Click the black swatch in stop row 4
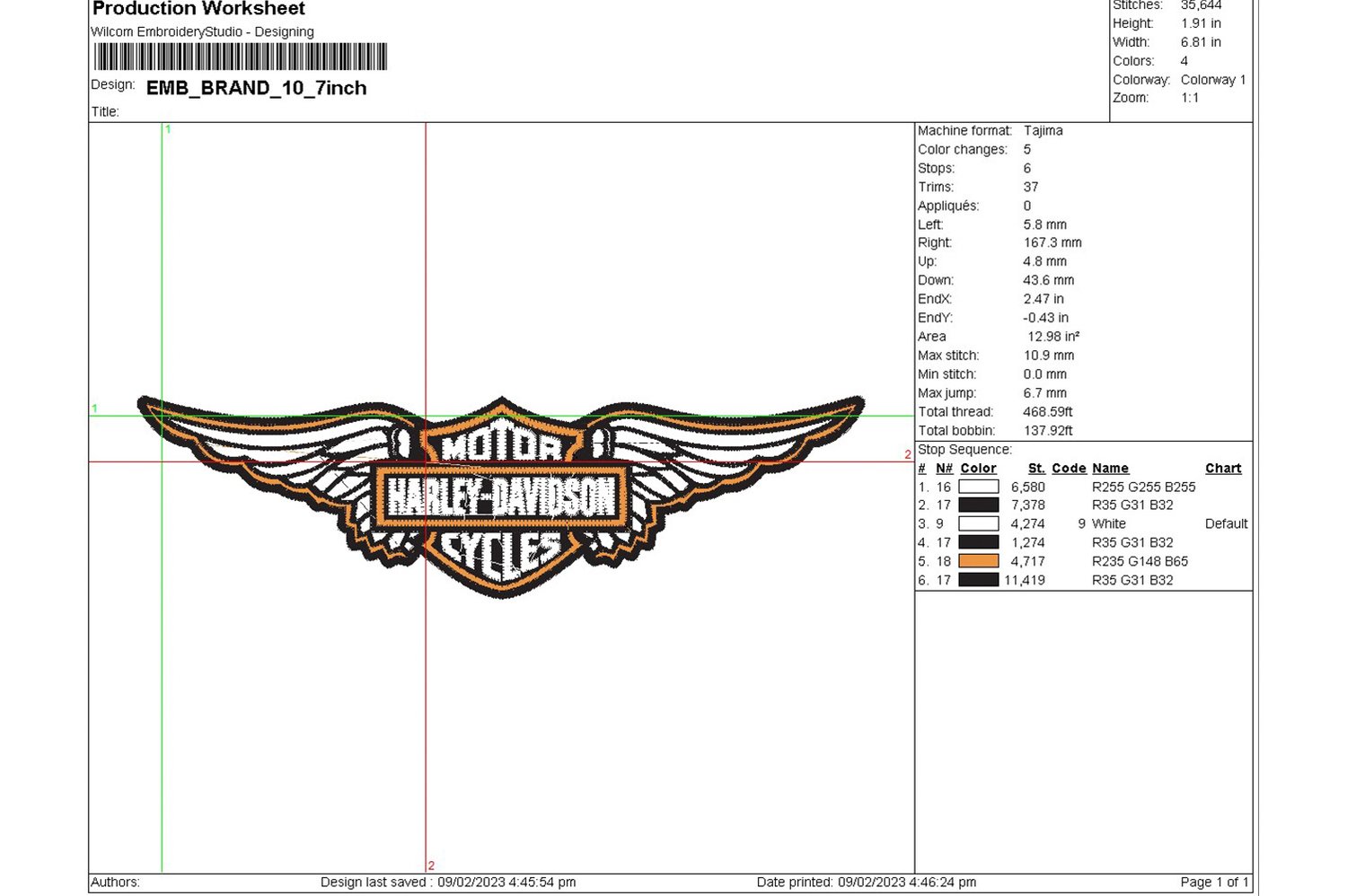 pyautogui.click(x=979, y=542)
